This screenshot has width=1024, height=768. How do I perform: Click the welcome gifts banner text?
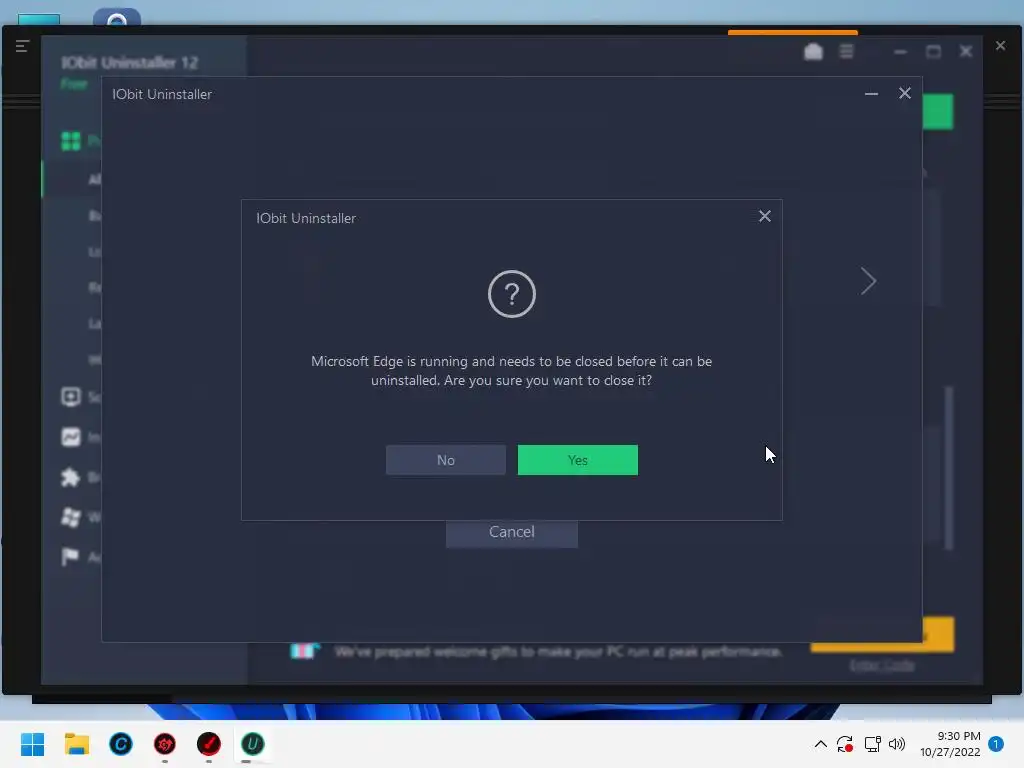coord(558,652)
